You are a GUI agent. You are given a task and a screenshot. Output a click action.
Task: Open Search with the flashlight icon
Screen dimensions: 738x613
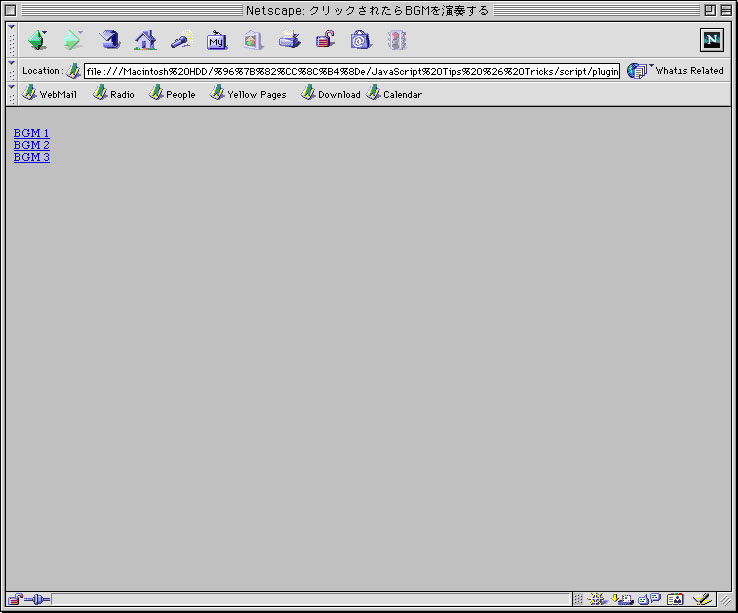181,40
